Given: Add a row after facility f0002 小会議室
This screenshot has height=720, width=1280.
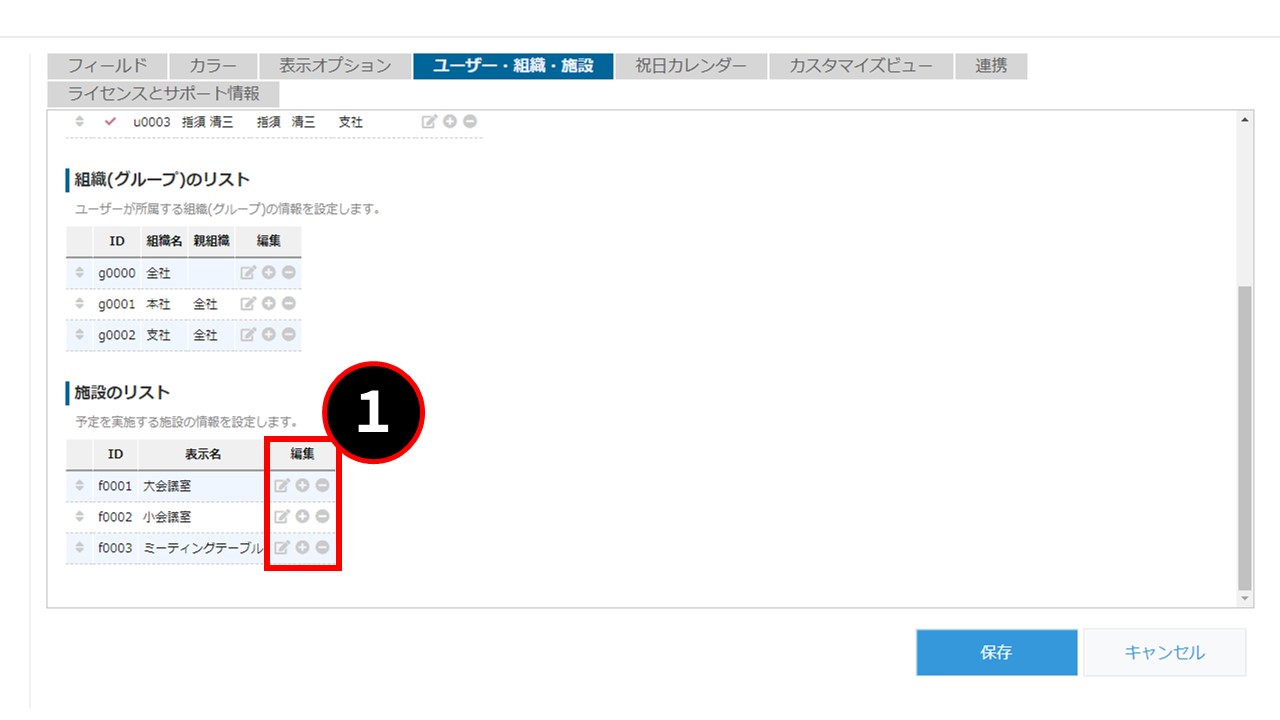Looking at the screenshot, I should tap(302, 517).
